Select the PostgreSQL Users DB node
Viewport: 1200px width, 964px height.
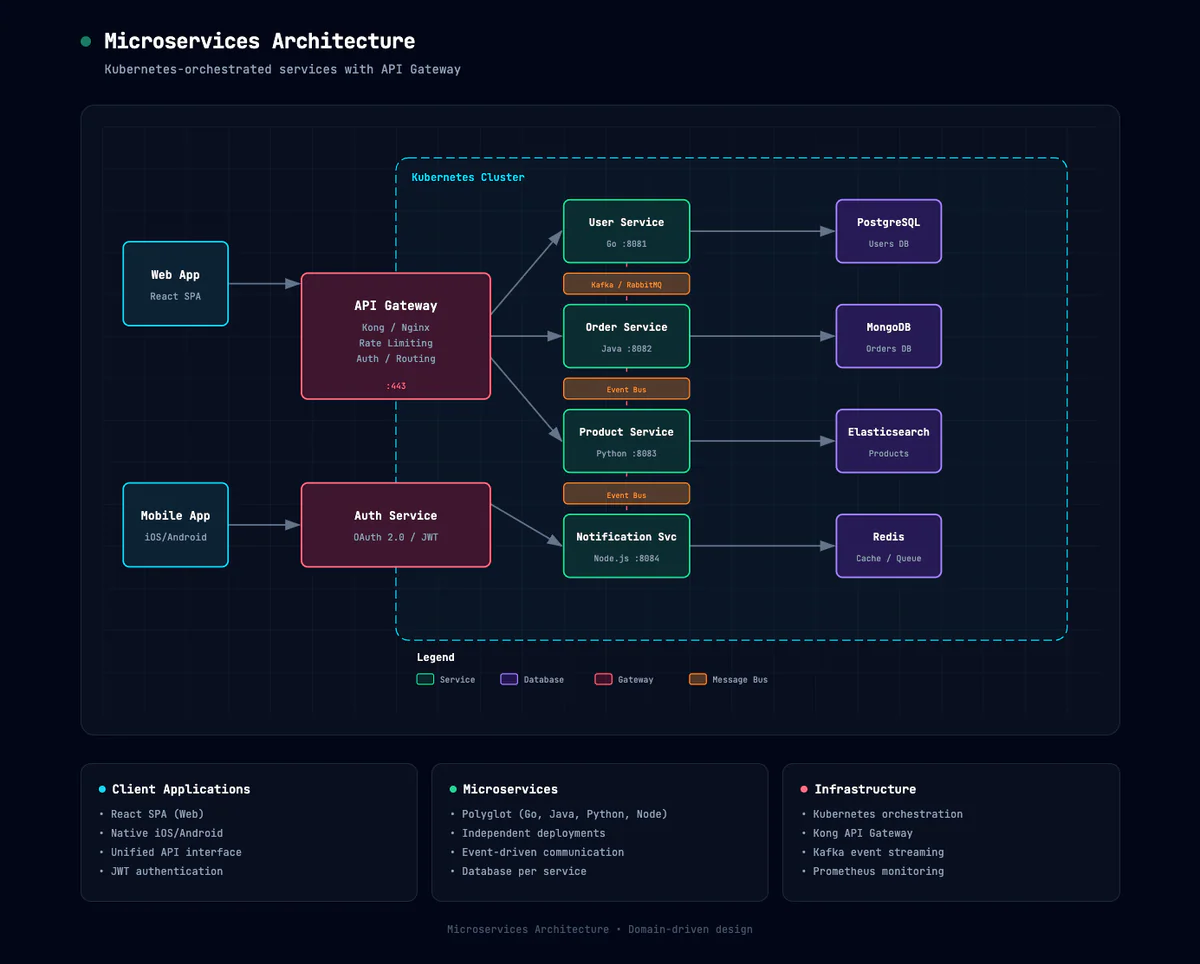[888, 230]
